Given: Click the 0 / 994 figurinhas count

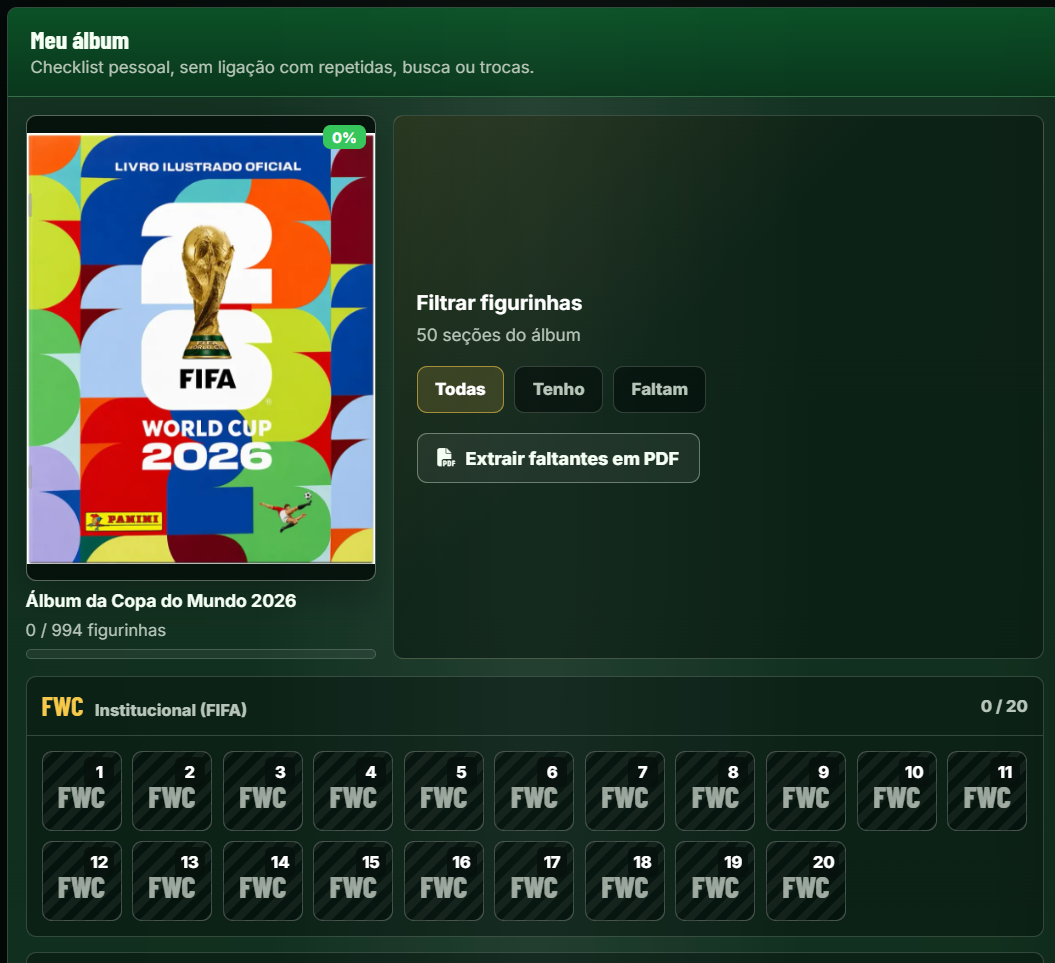Looking at the screenshot, I should point(96,630).
